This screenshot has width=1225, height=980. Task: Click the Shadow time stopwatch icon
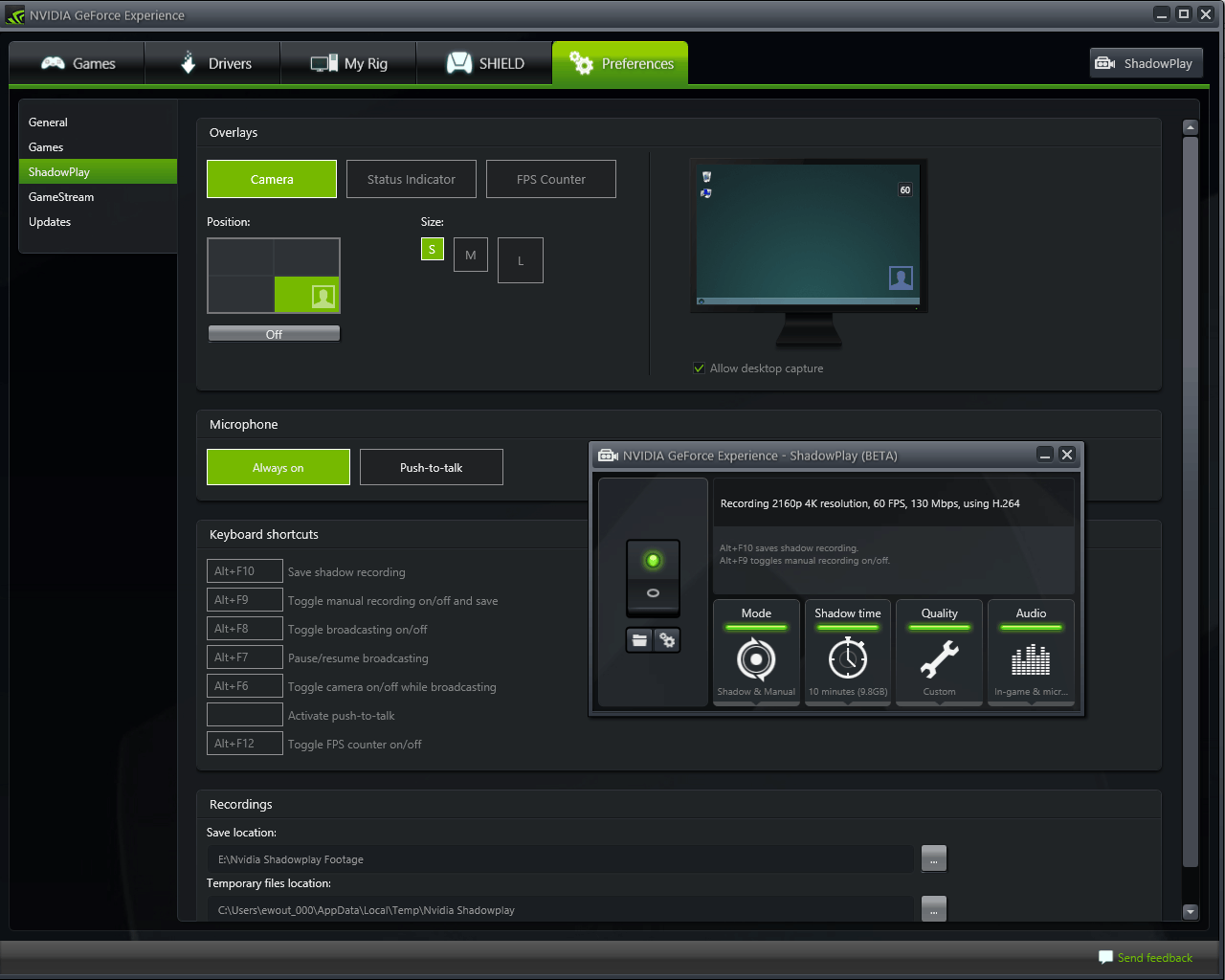848,658
